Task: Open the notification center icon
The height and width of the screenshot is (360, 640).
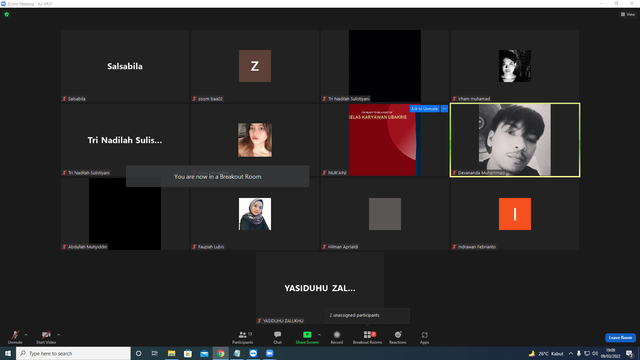Action: pyautogui.click(x=630, y=353)
